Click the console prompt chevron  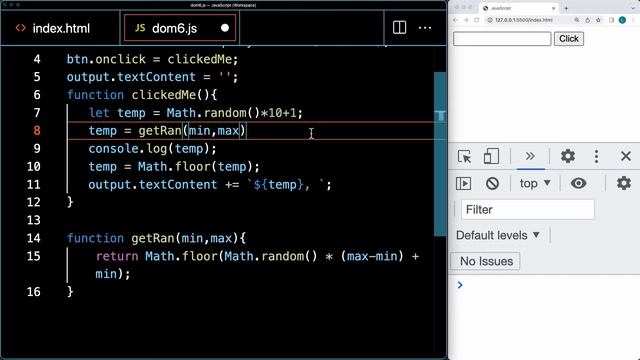coord(460,285)
